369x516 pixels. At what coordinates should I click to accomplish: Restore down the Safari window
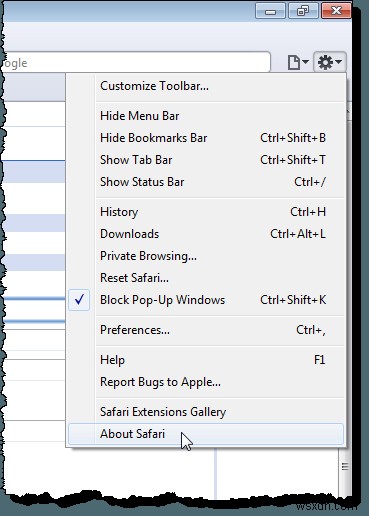(x=303, y=11)
